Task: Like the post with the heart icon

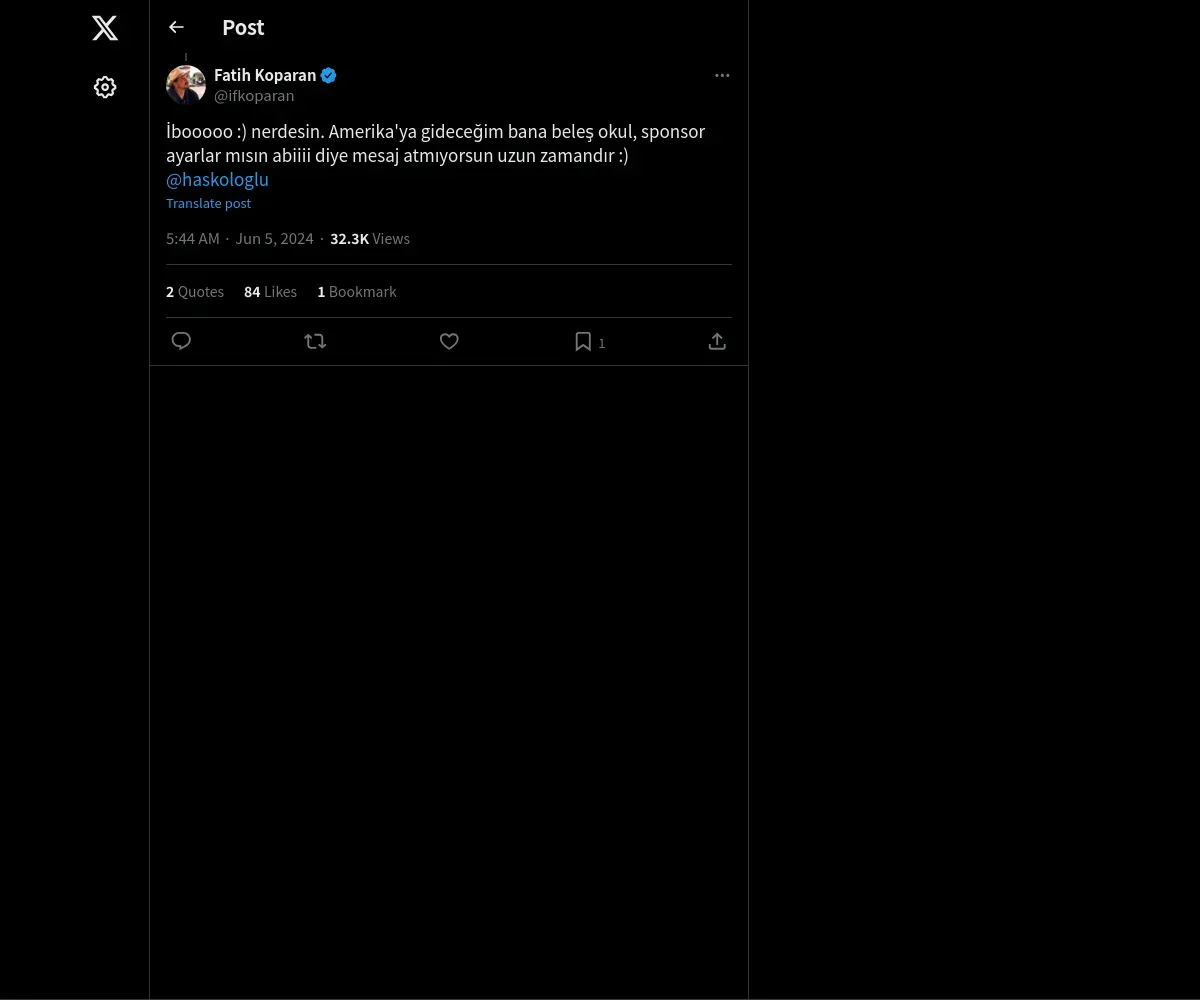Action: (449, 342)
